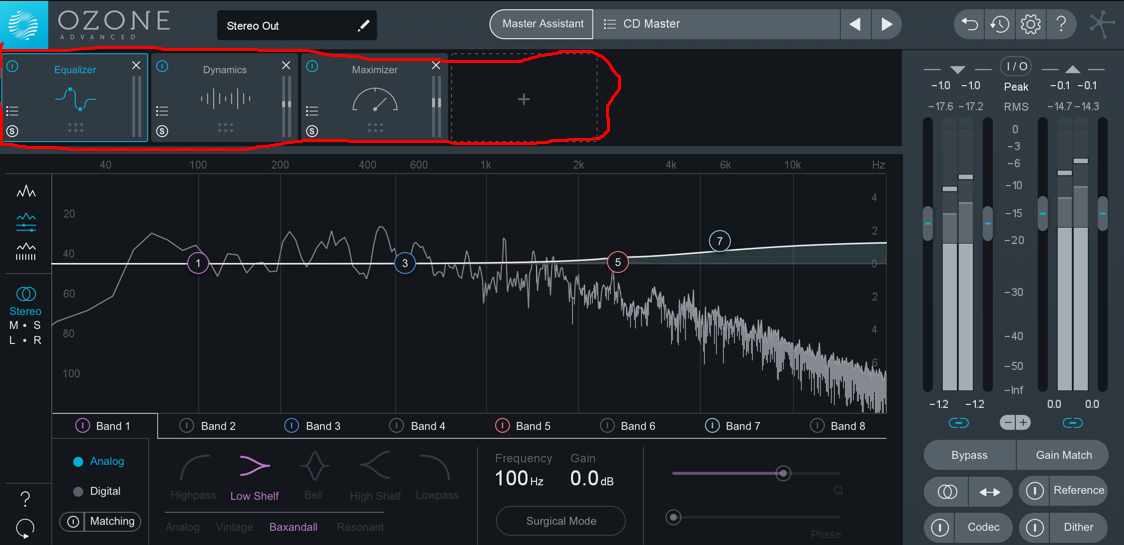Open the Band 1 tab

(105, 426)
